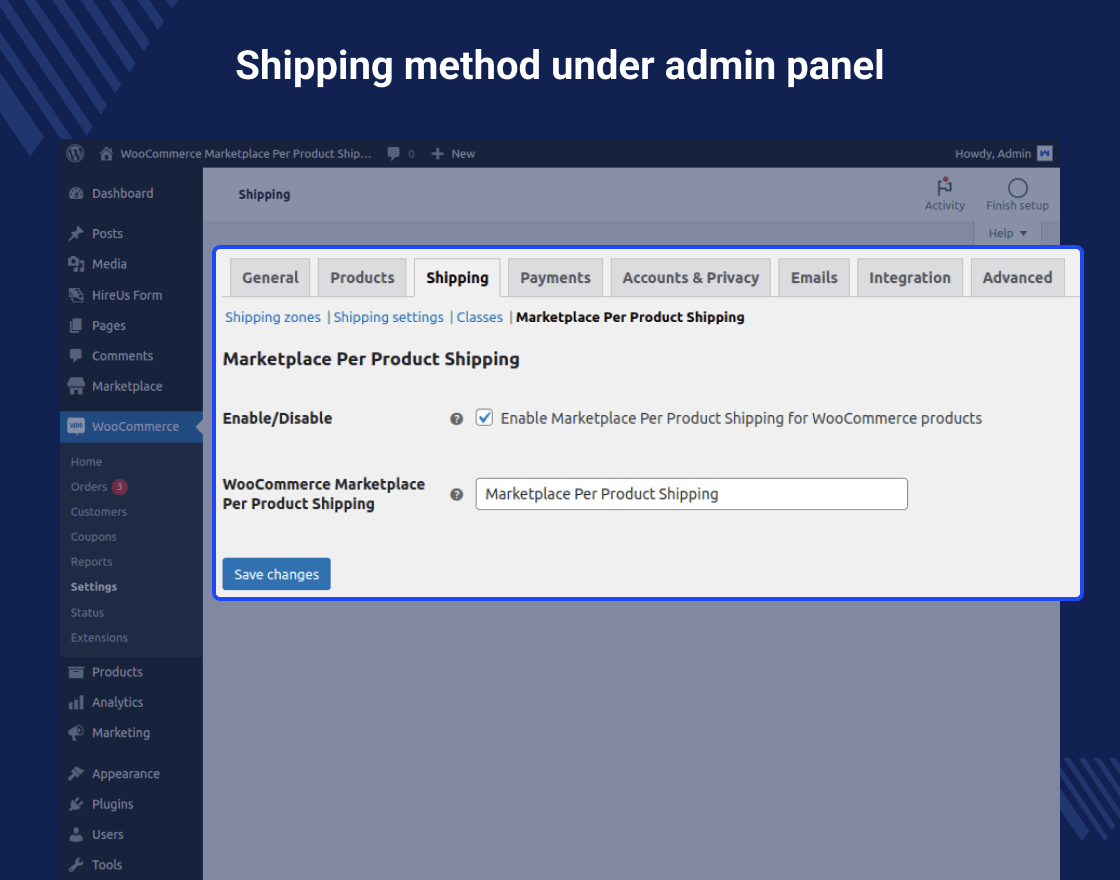Open the Coupons submenu item
The width and height of the screenshot is (1120, 880).
94,537
